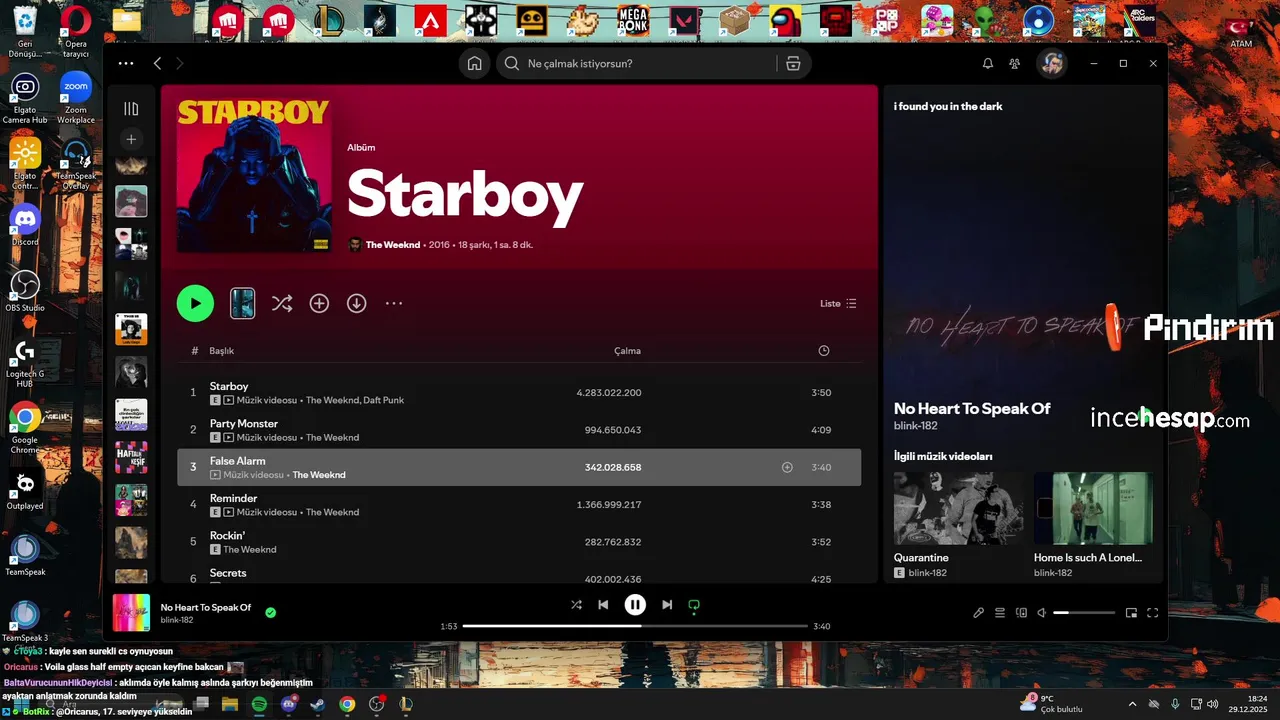Click Google Chrome icon in the taskbar
This screenshot has width=1280, height=720.
347,704
